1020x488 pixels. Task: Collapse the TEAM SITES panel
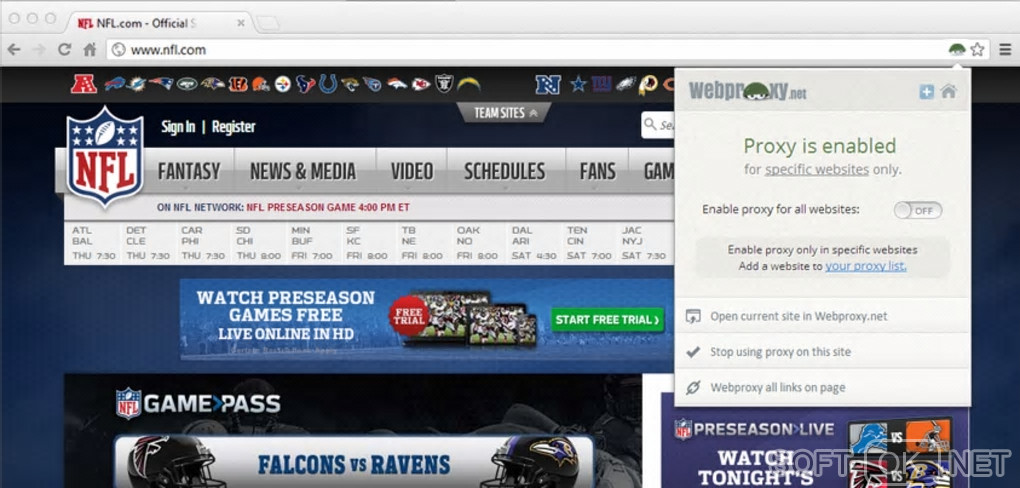(x=505, y=113)
